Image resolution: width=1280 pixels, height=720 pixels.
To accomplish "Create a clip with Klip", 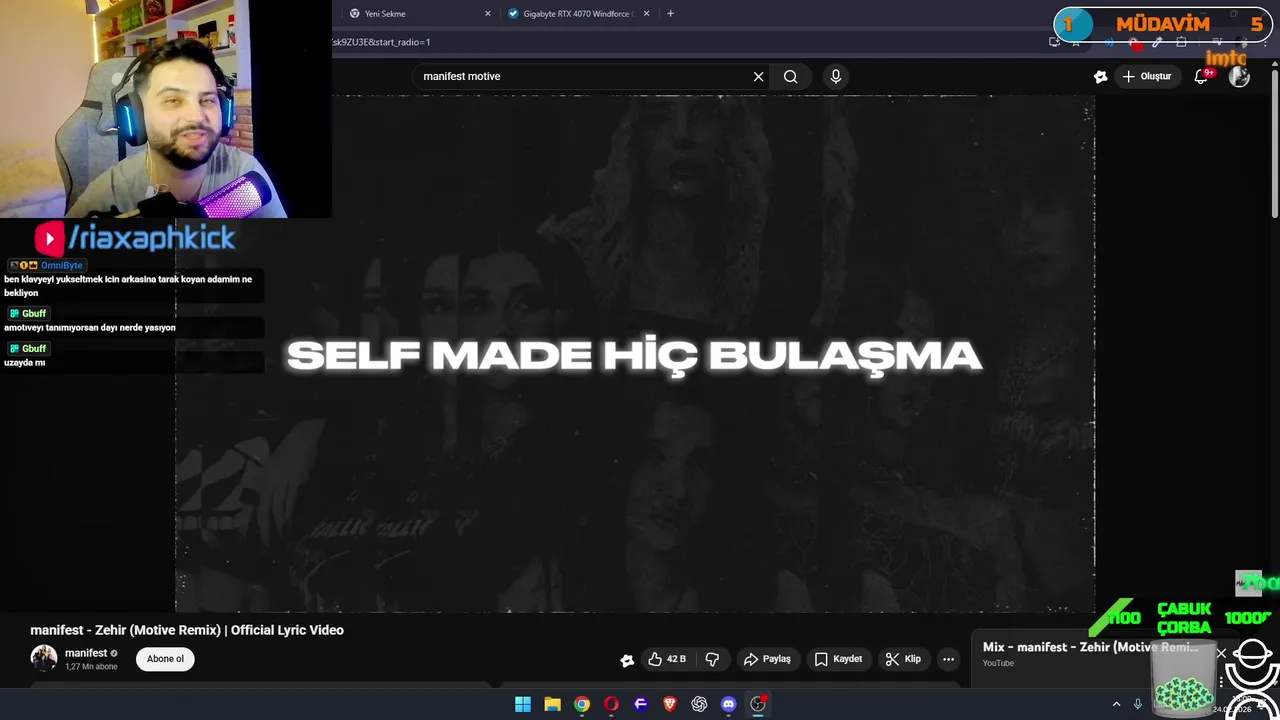I will click(903, 659).
